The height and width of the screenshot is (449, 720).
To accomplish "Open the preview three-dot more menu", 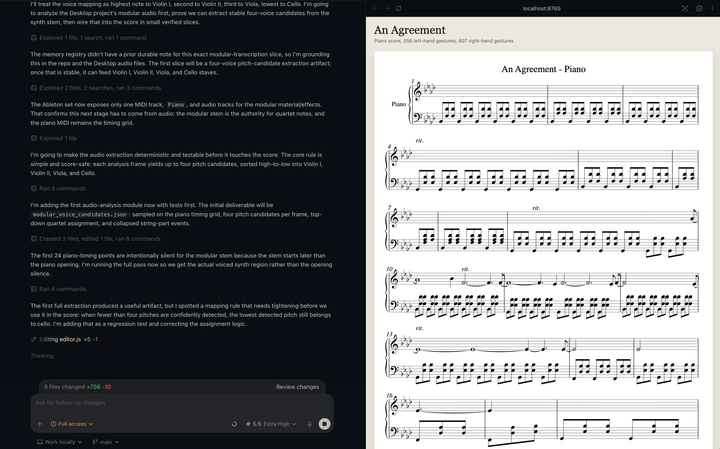I will pos(712,8).
